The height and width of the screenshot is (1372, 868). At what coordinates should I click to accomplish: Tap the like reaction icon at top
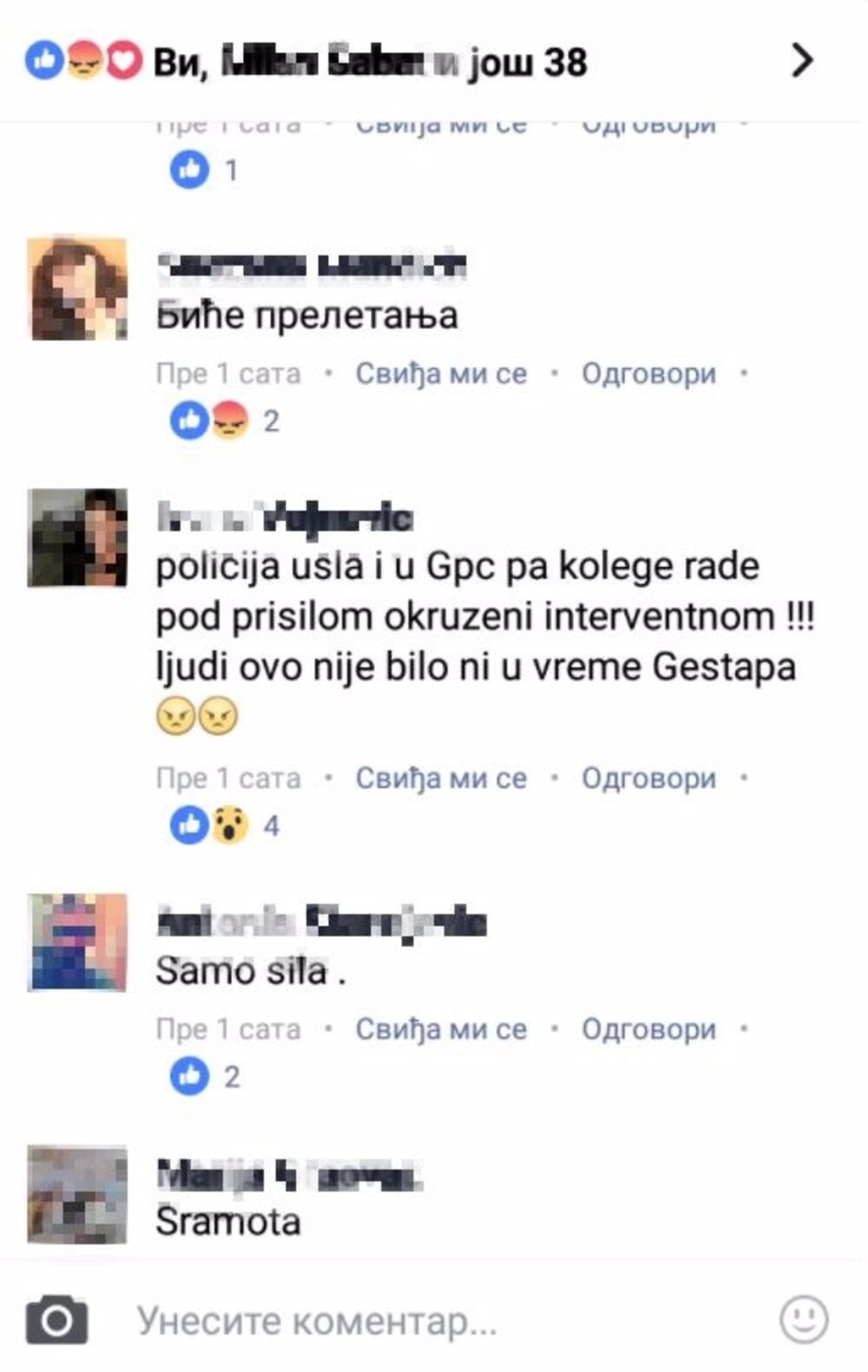(x=45, y=61)
